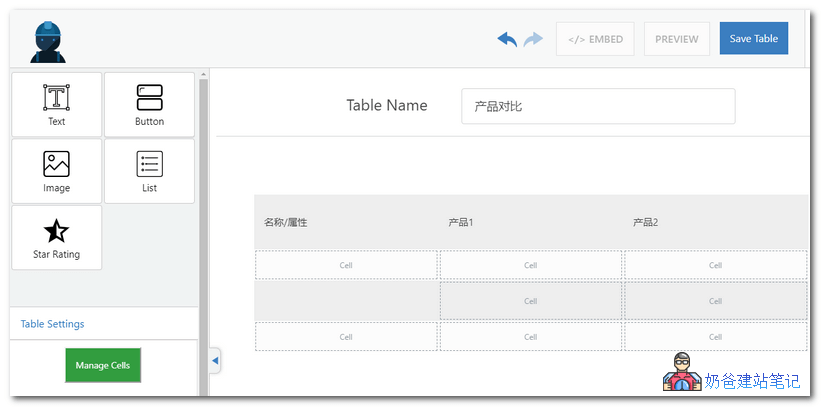Click the Table Name input field
This screenshot has height=407, width=821.
[x=598, y=106]
